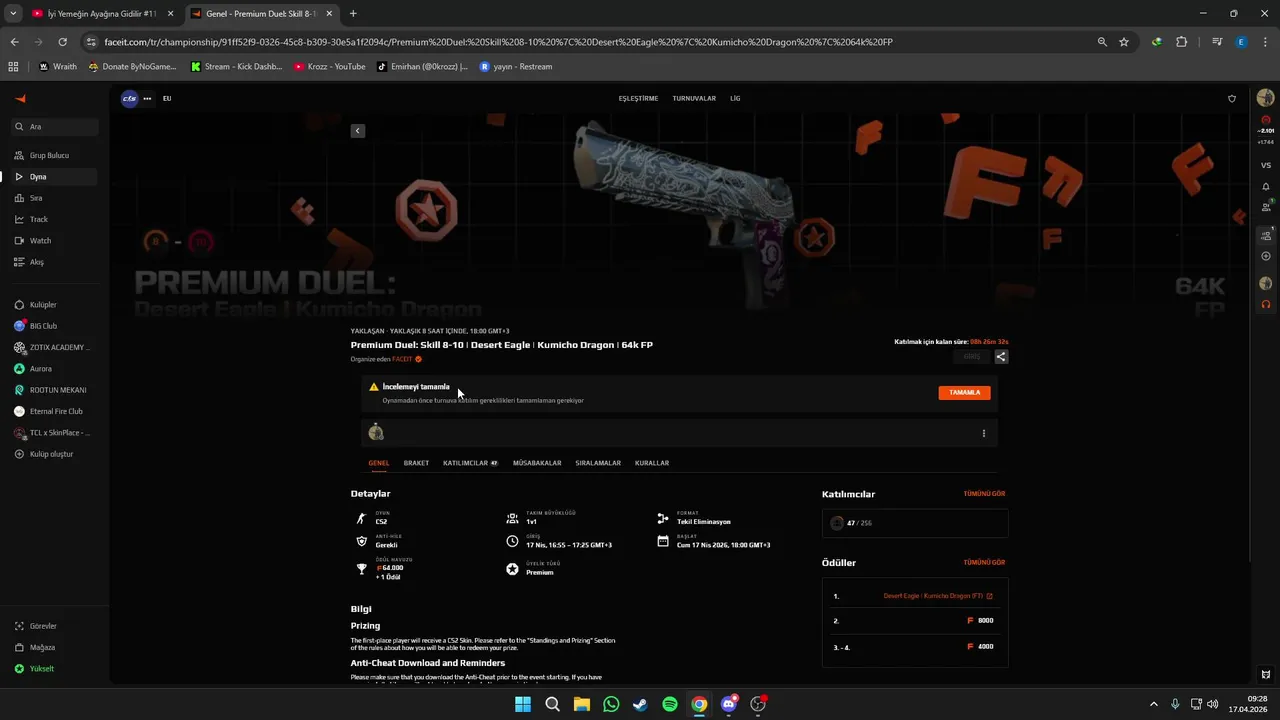Screen dimensions: 1280x720
Task: Open the TCL x SkinPlace club
Action: click(54, 433)
